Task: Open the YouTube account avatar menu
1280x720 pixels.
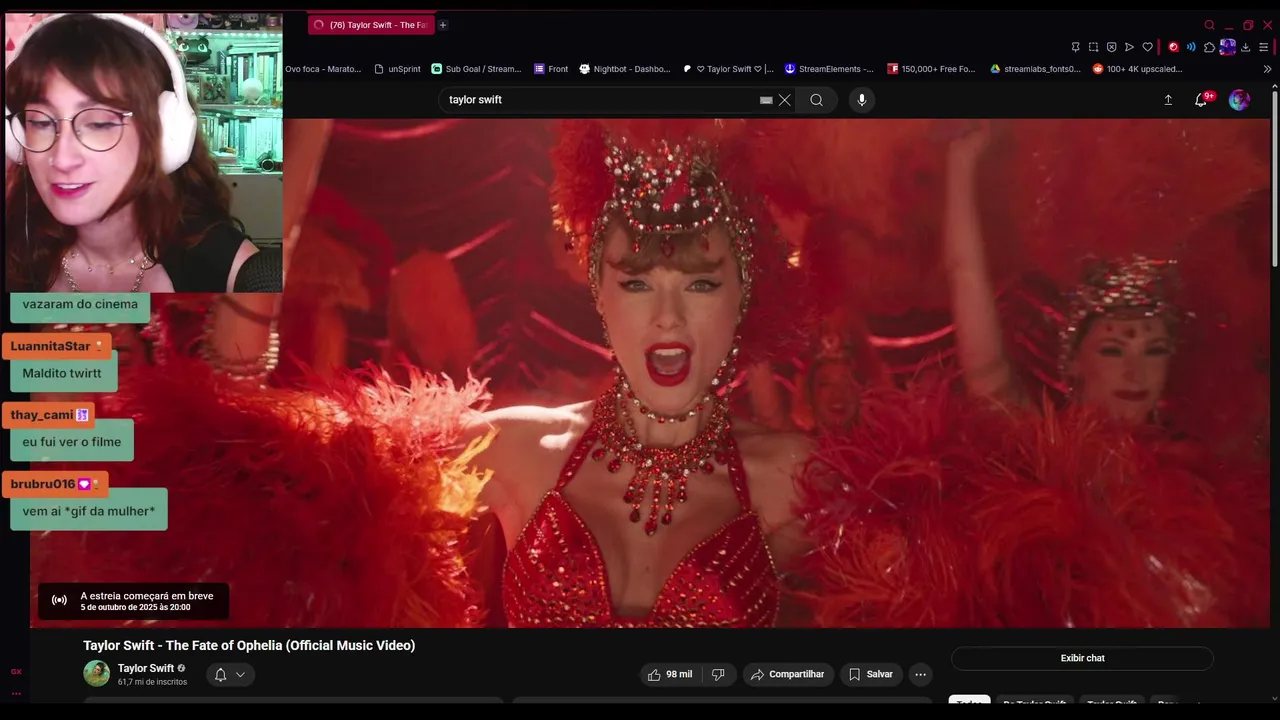Action: click(x=1239, y=100)
